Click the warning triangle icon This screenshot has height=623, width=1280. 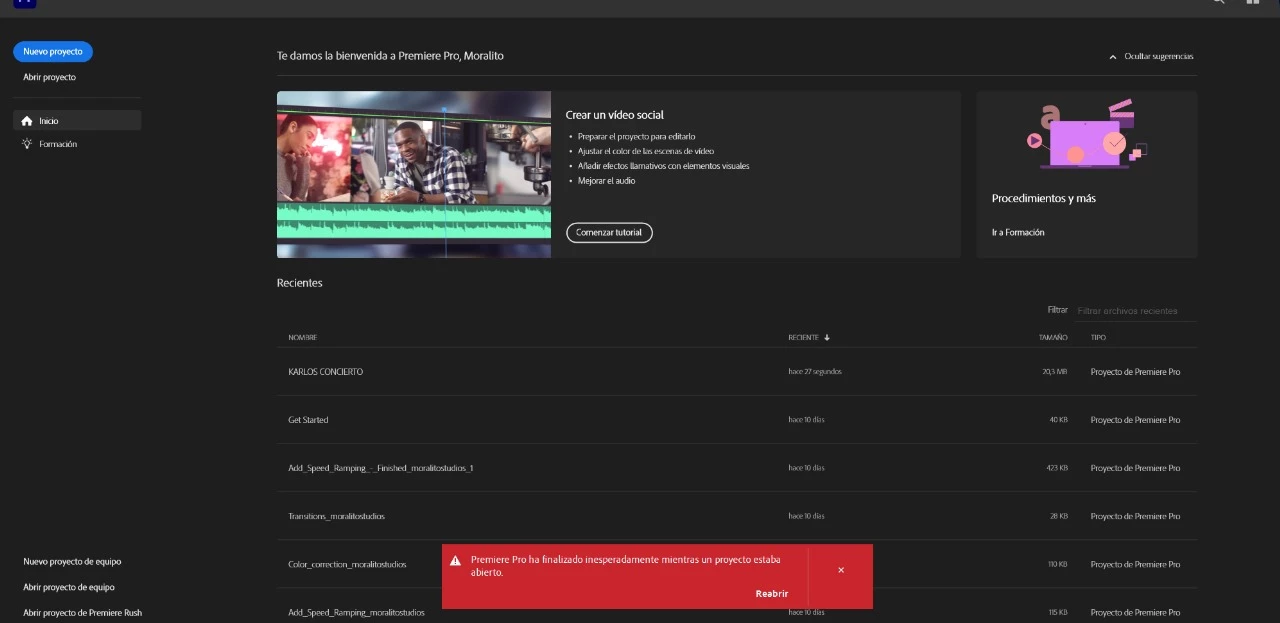point(455,561)
